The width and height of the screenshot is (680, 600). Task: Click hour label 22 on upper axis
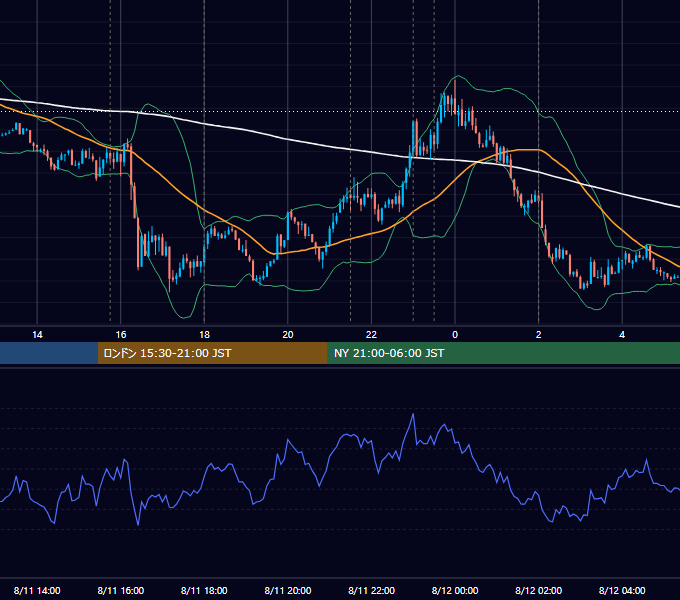point(371,335)
